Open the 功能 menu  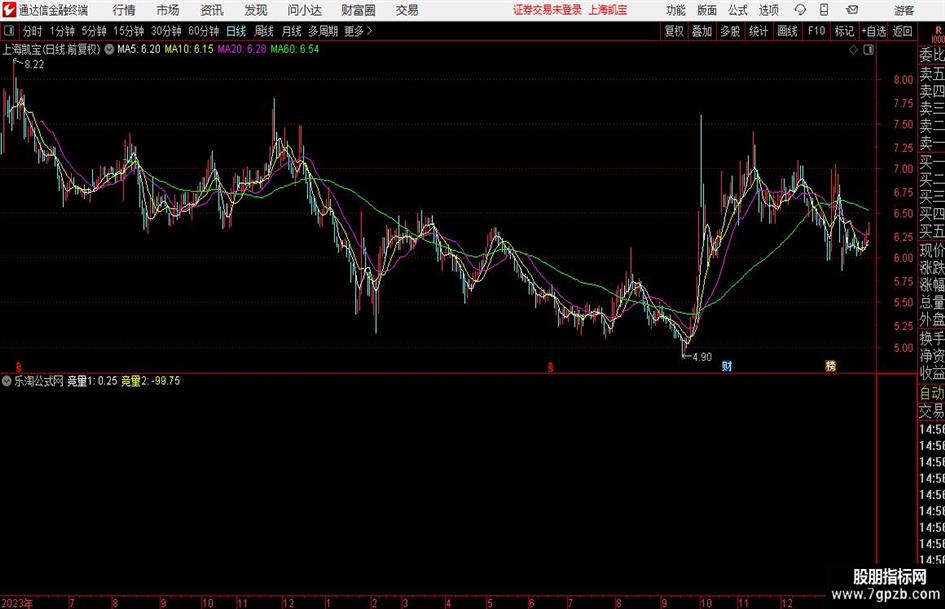676,10
